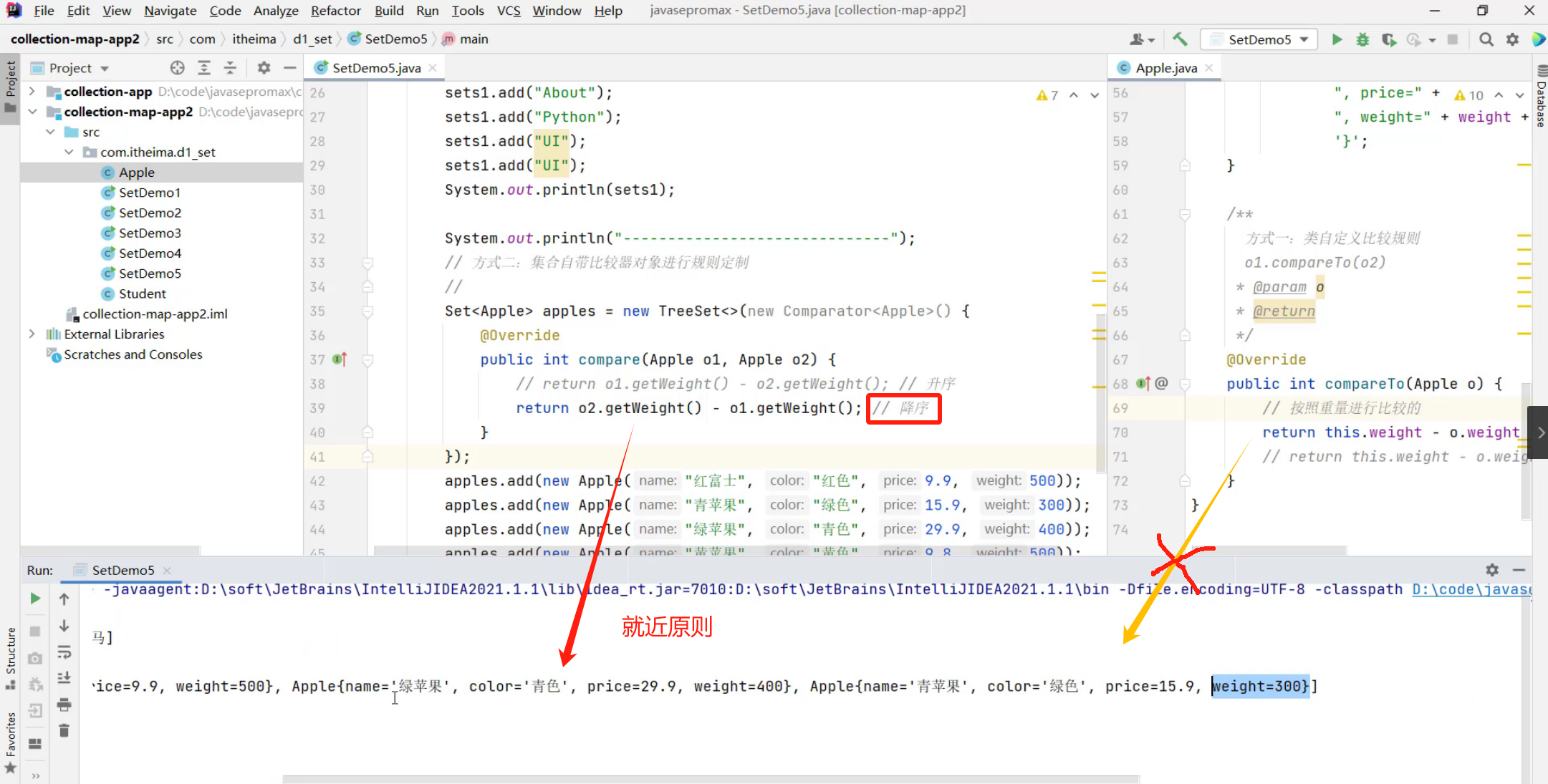The width and height of the screenshot is (1548, 784).
Task: Click the locate target icon in Project panel
Action: 177,68
